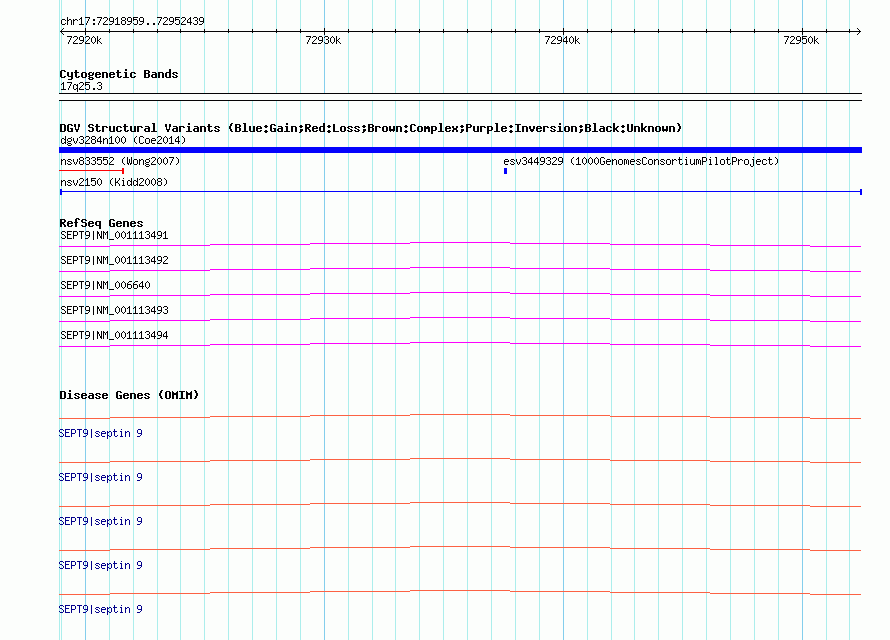Screen dimensions: 890x640
Task: Open the nsv833552 (Wong2007) variant label
Action: click(120, 161)
